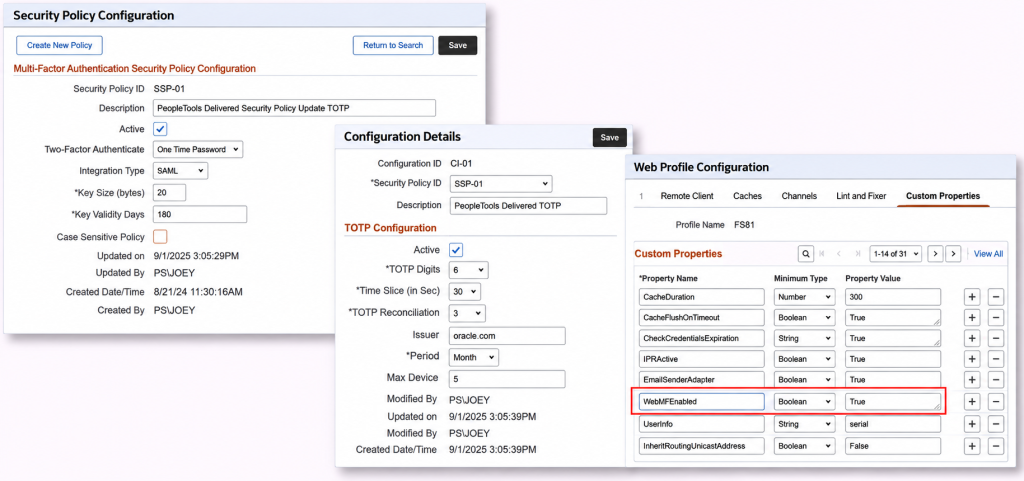Screen dimensions: 1024x481
Task: Add a row after IPRActive property
Action: point(972,360)
